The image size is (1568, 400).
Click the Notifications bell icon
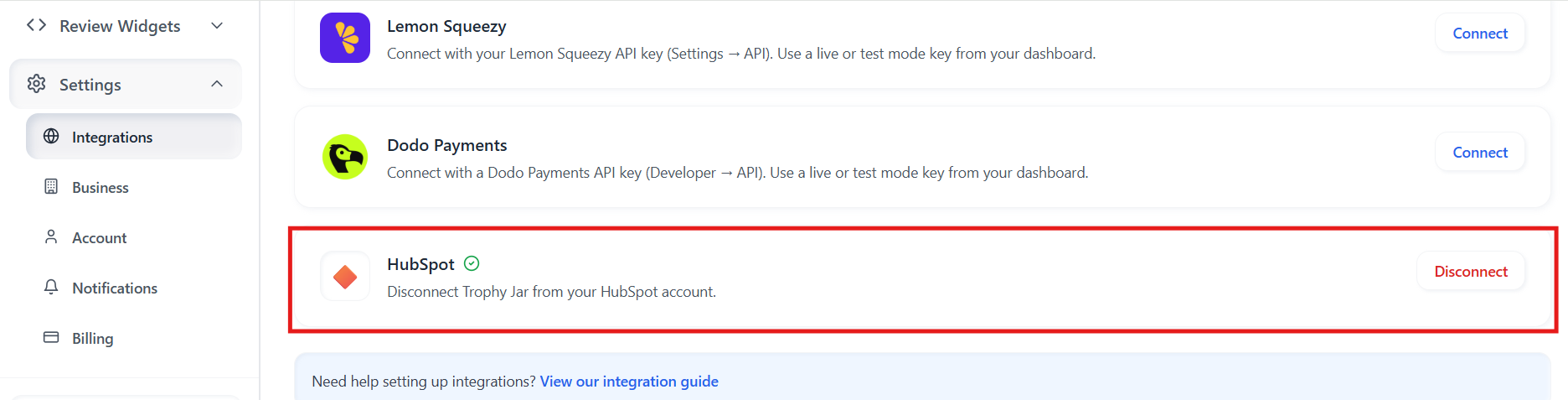tap(51, 287)
